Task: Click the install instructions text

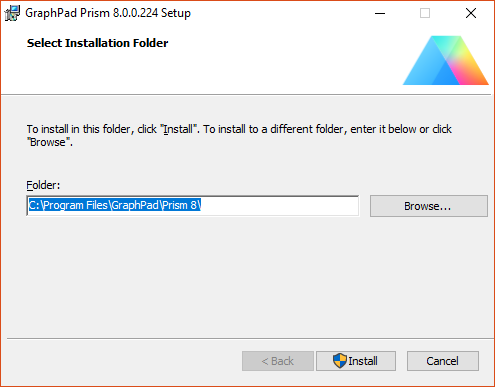Action: [x=239, y=135]
